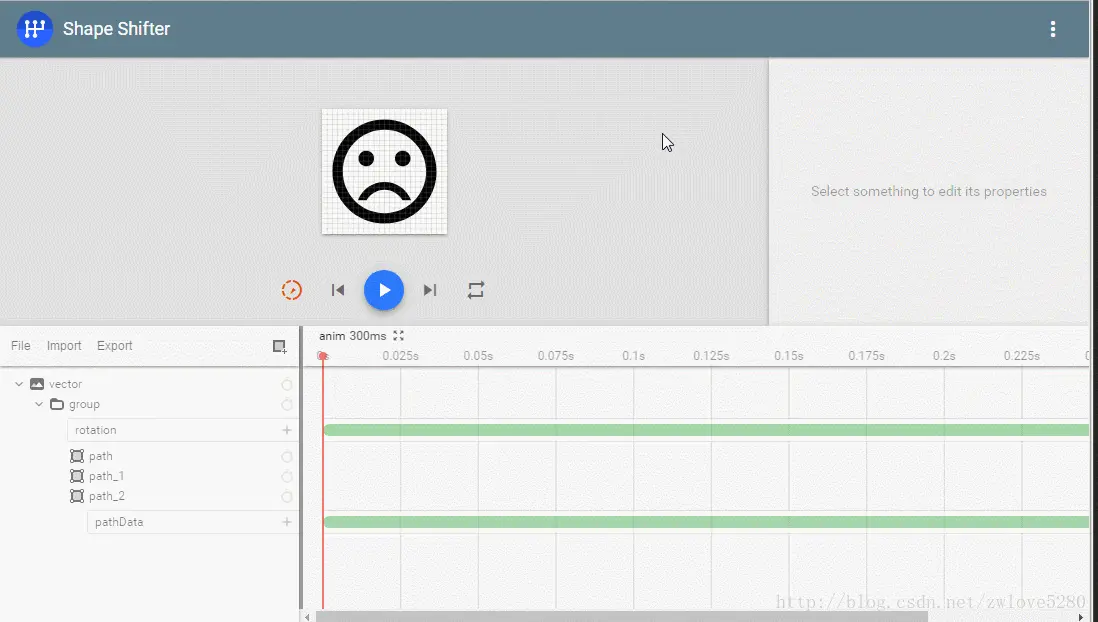Click the scrollbar right arrow
This screenshot has height=622, width=1098.
pos(1080,617)
